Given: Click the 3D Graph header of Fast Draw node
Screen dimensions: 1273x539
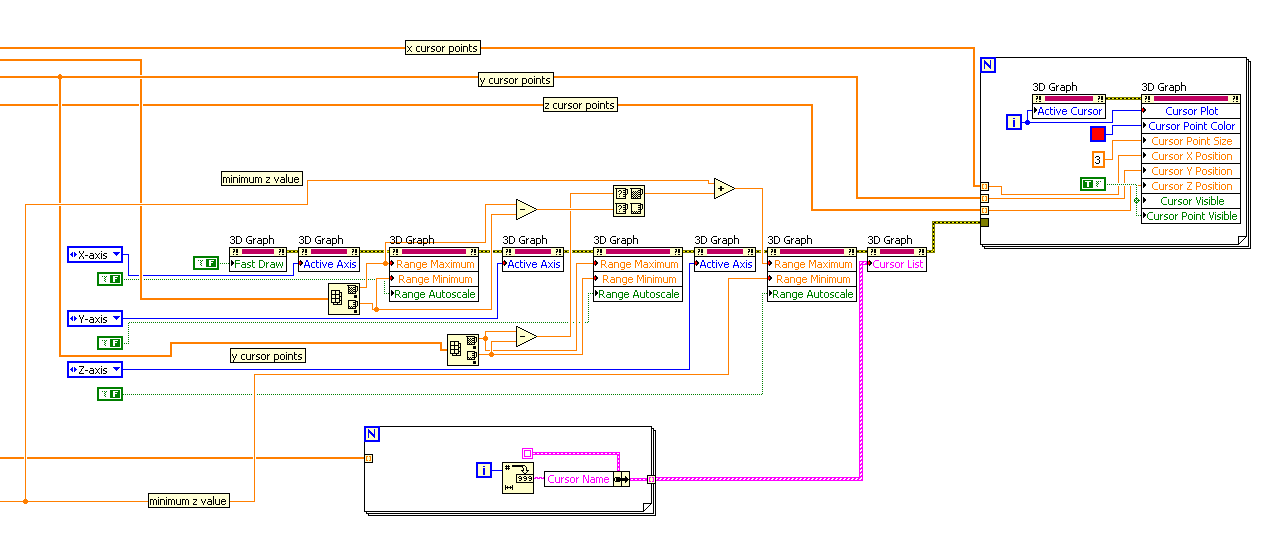Looking at the screenshot, I should 258,251.
